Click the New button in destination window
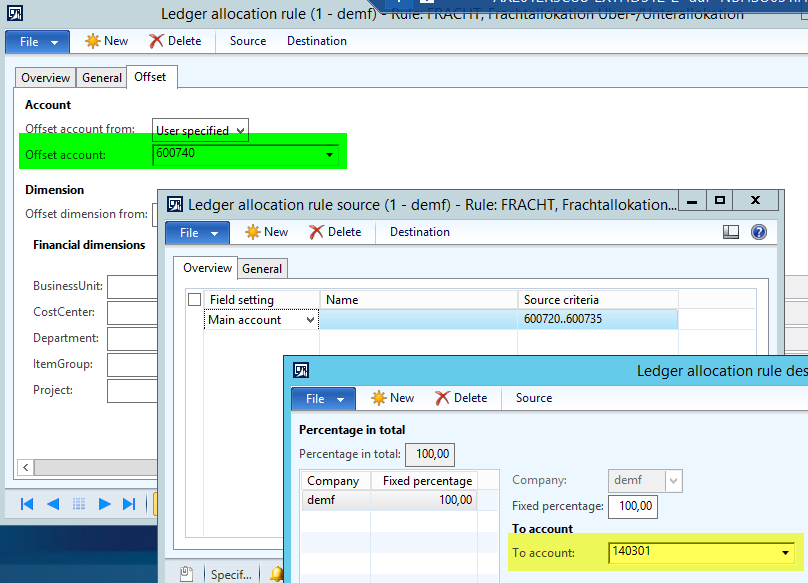 392,398
